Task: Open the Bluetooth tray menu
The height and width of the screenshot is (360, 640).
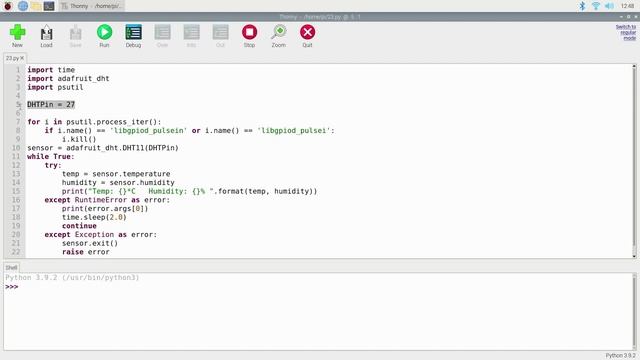Action: 582,6
